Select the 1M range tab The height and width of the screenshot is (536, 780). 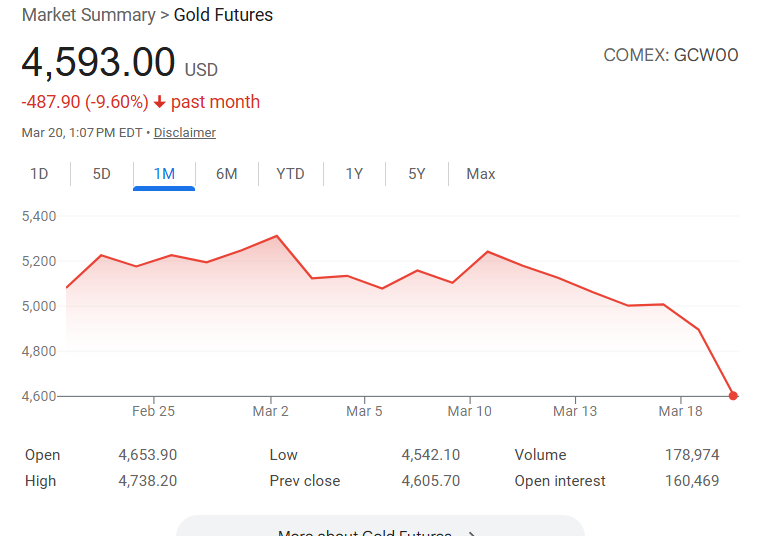[x=164, y=174]
